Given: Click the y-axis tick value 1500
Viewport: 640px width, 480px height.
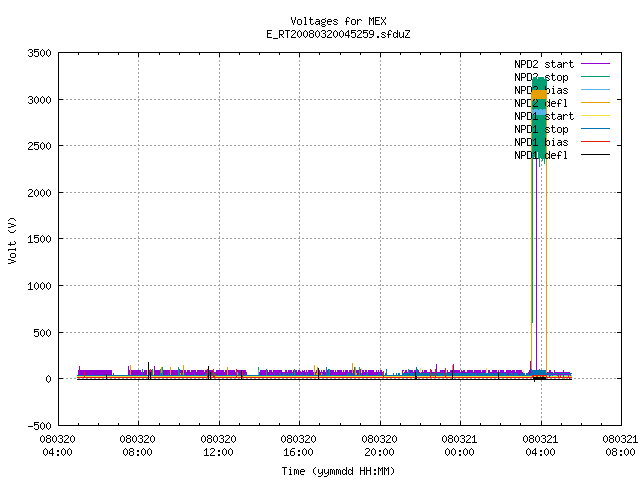Looking at the screenshot, I should pos(40,239).
